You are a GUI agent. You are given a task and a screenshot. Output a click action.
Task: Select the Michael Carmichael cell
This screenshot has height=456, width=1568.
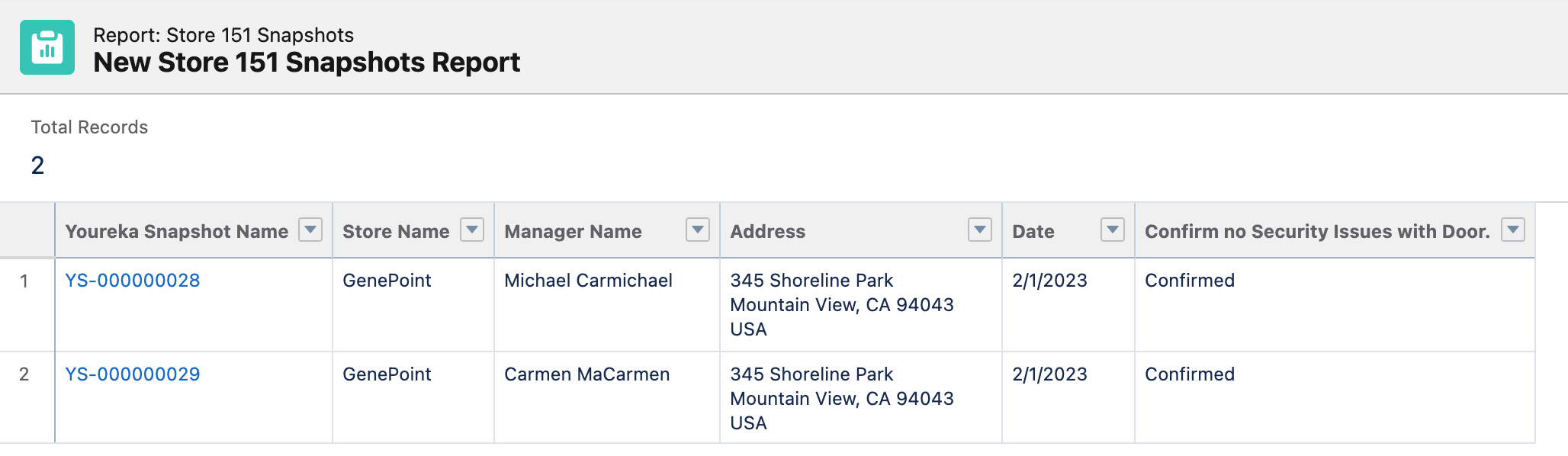tap(607, 304)
